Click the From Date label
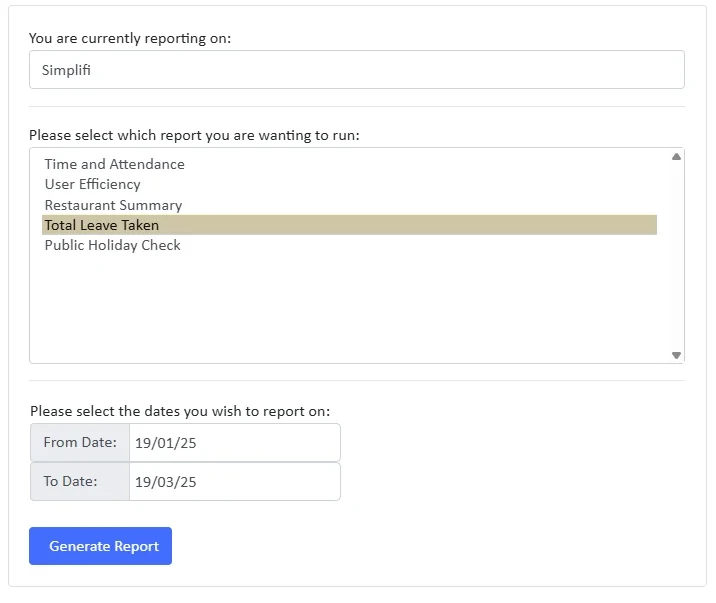This screenshot has width=716, height=603. point(80,442)
